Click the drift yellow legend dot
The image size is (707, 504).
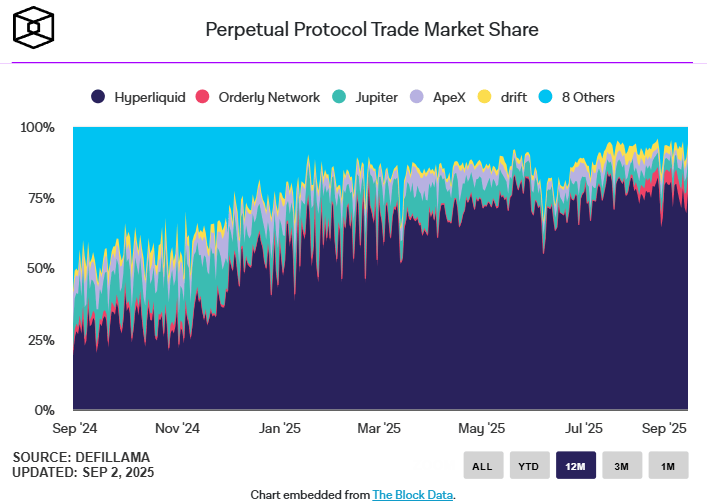(485, 96)
